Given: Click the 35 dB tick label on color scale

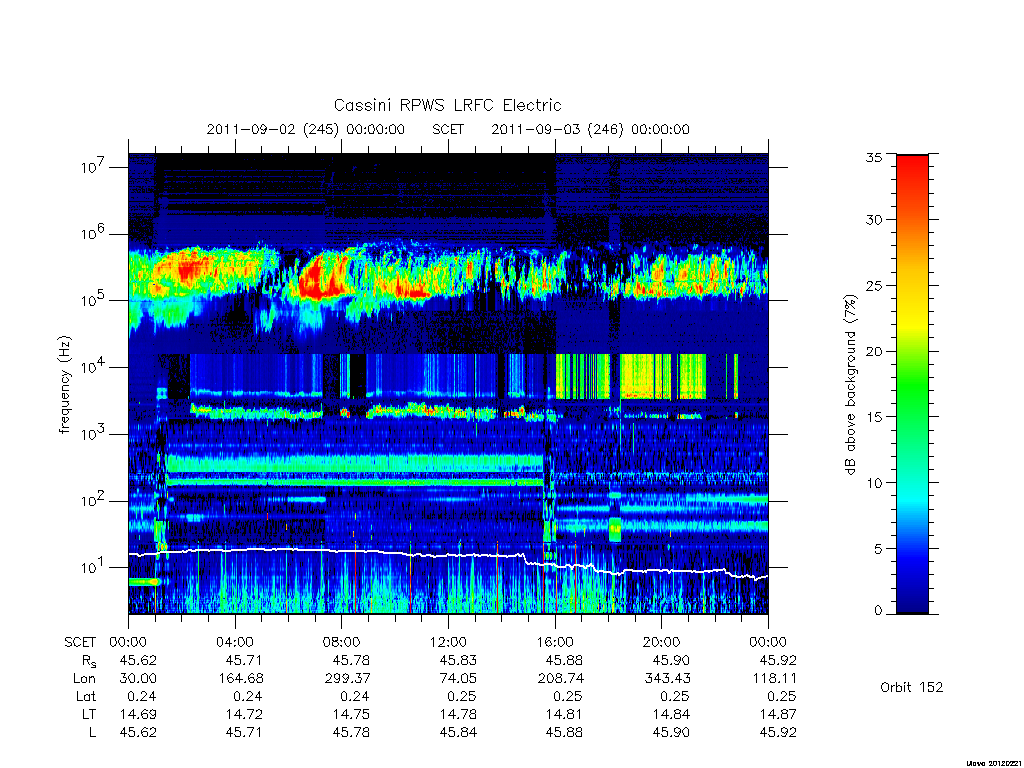Looking at the screenshot, I should [873, 157].
